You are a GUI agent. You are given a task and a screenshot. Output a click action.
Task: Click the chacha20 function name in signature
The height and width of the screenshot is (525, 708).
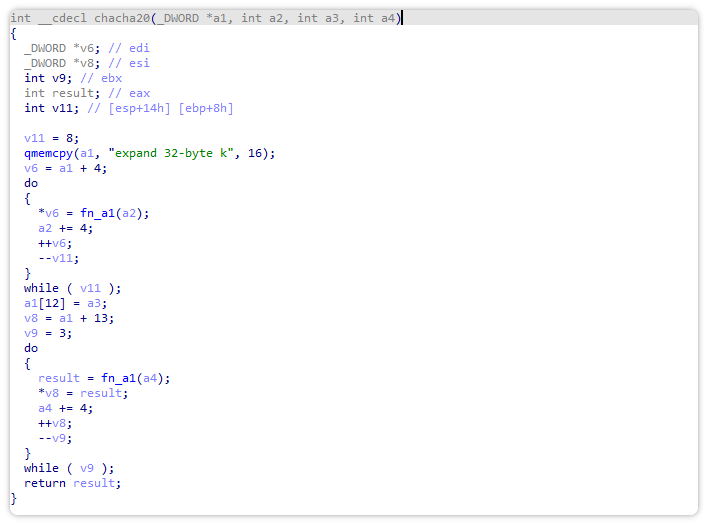[x=122, y=18]
